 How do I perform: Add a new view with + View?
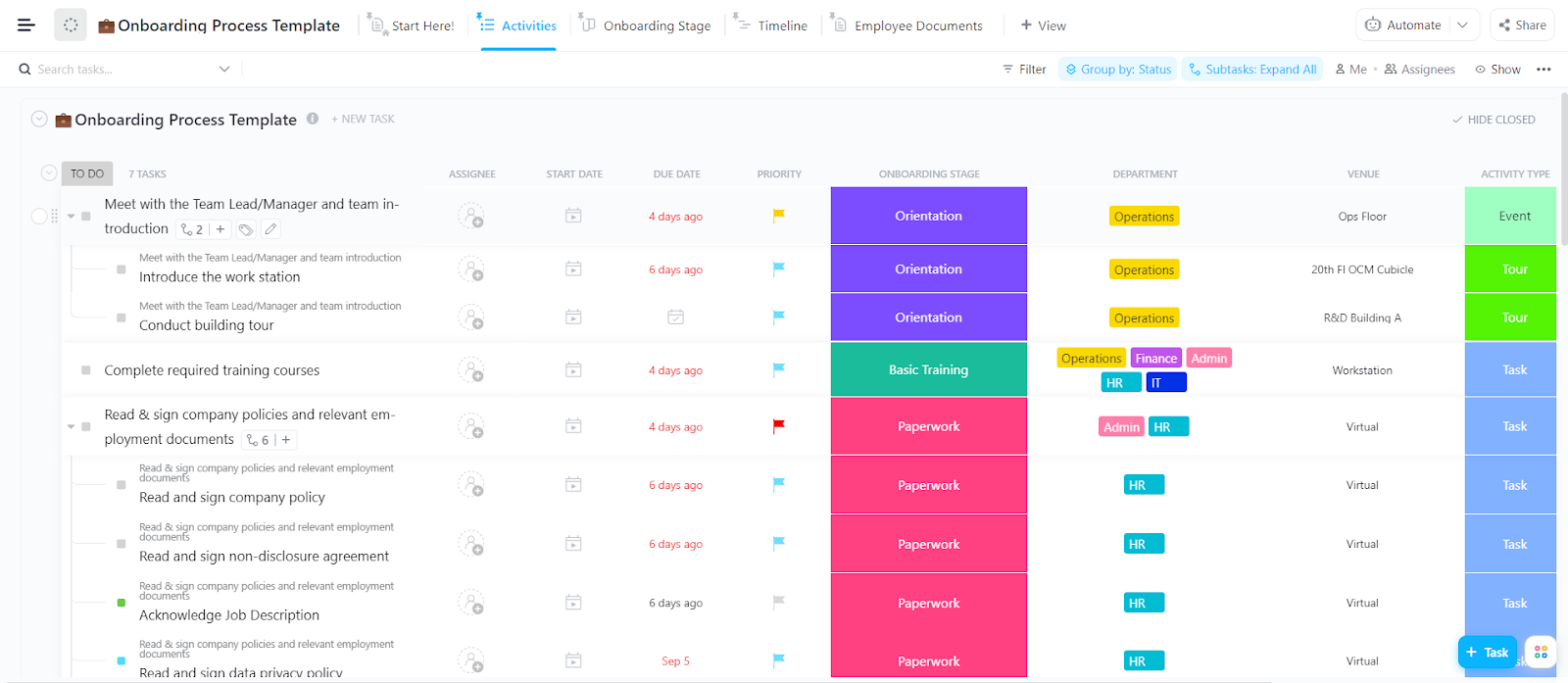point(1043,25)
